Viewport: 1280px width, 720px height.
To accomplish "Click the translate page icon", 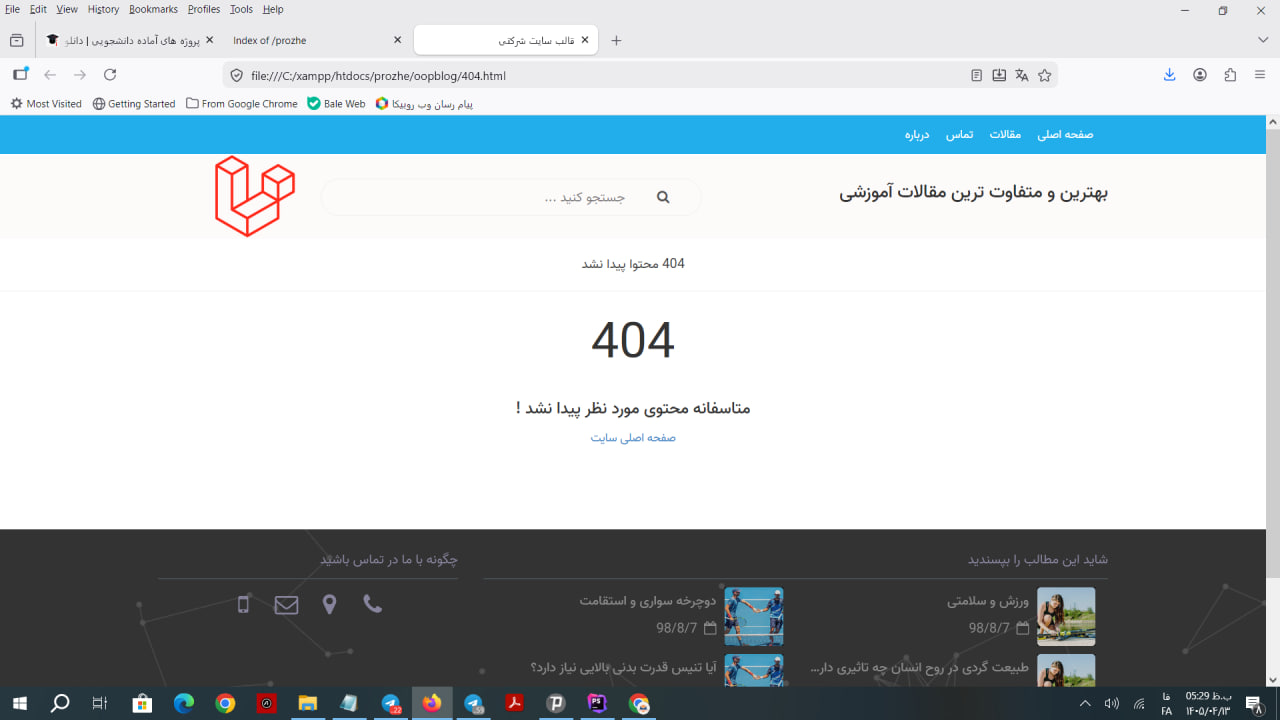I will [1021, 75].
